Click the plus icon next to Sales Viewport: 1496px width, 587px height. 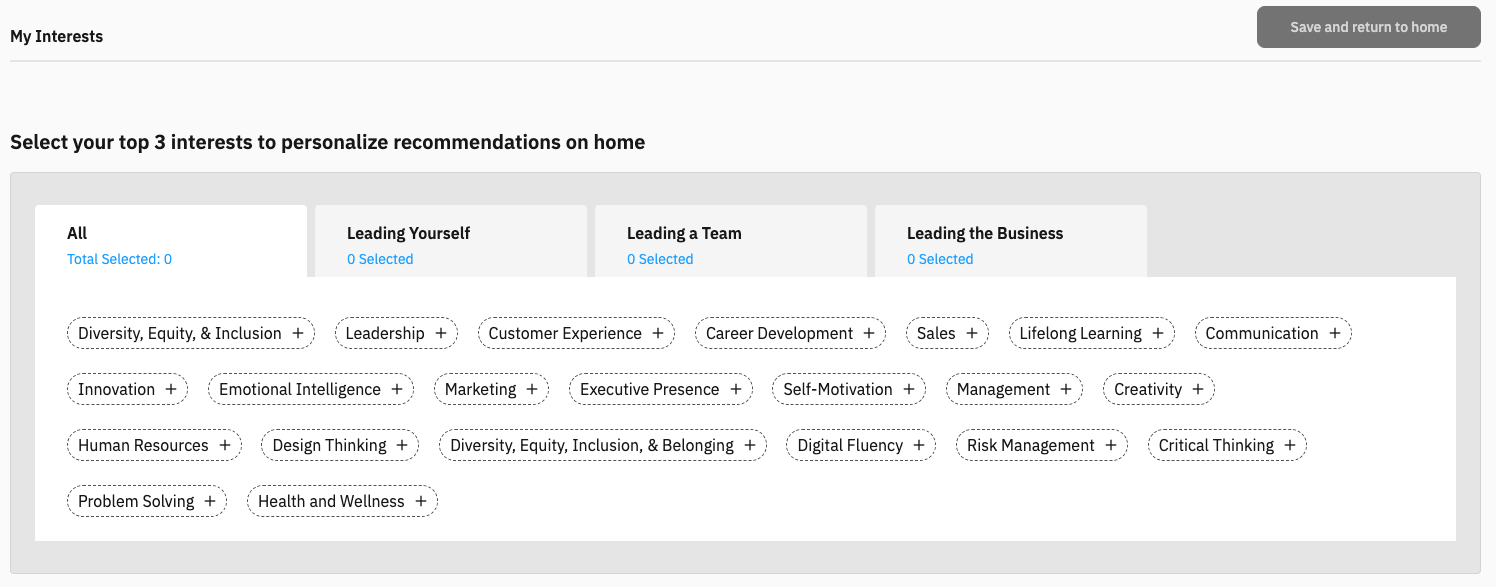coord(972,333)
